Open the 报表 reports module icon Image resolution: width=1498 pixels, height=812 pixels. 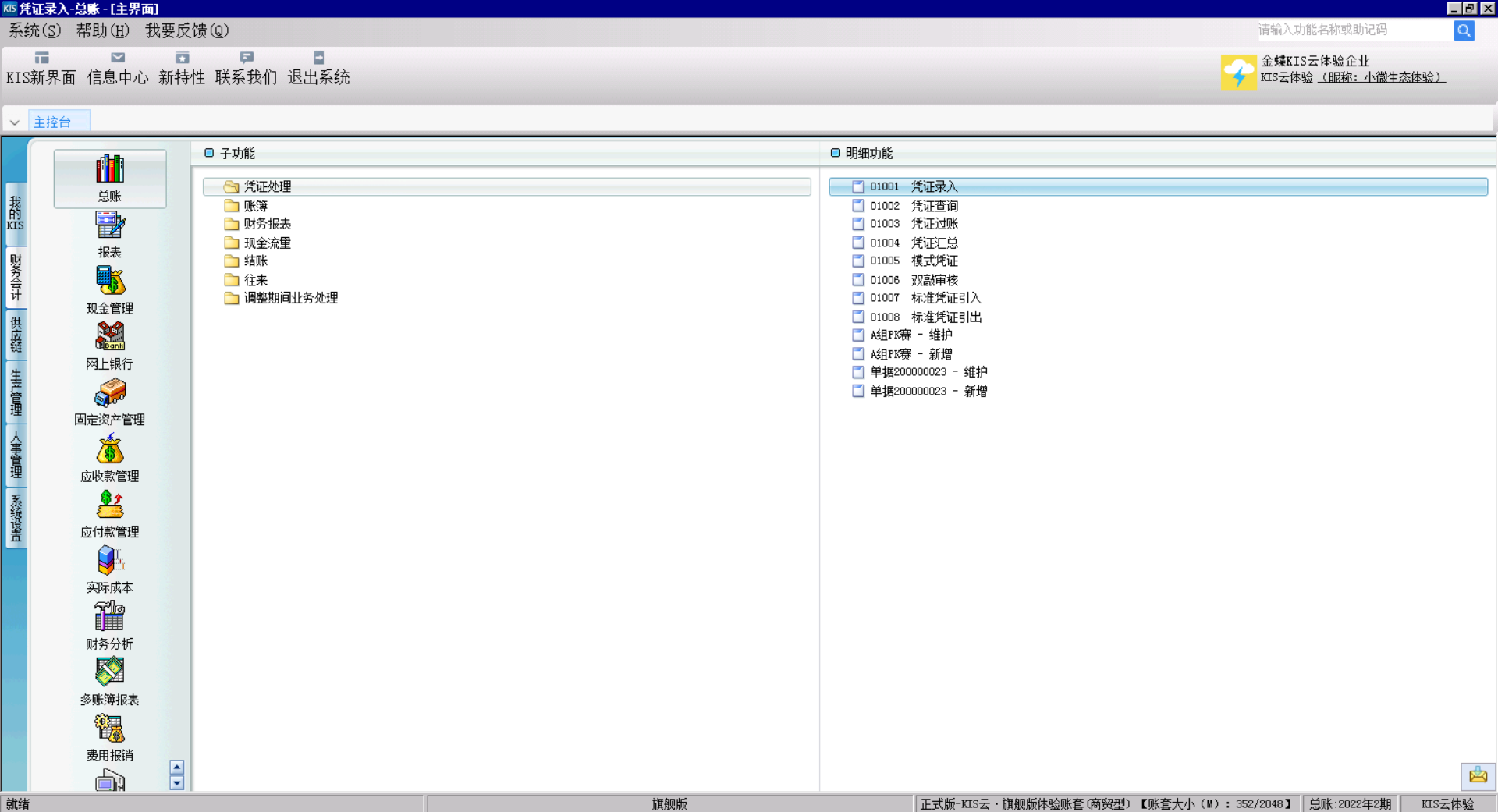110,226
